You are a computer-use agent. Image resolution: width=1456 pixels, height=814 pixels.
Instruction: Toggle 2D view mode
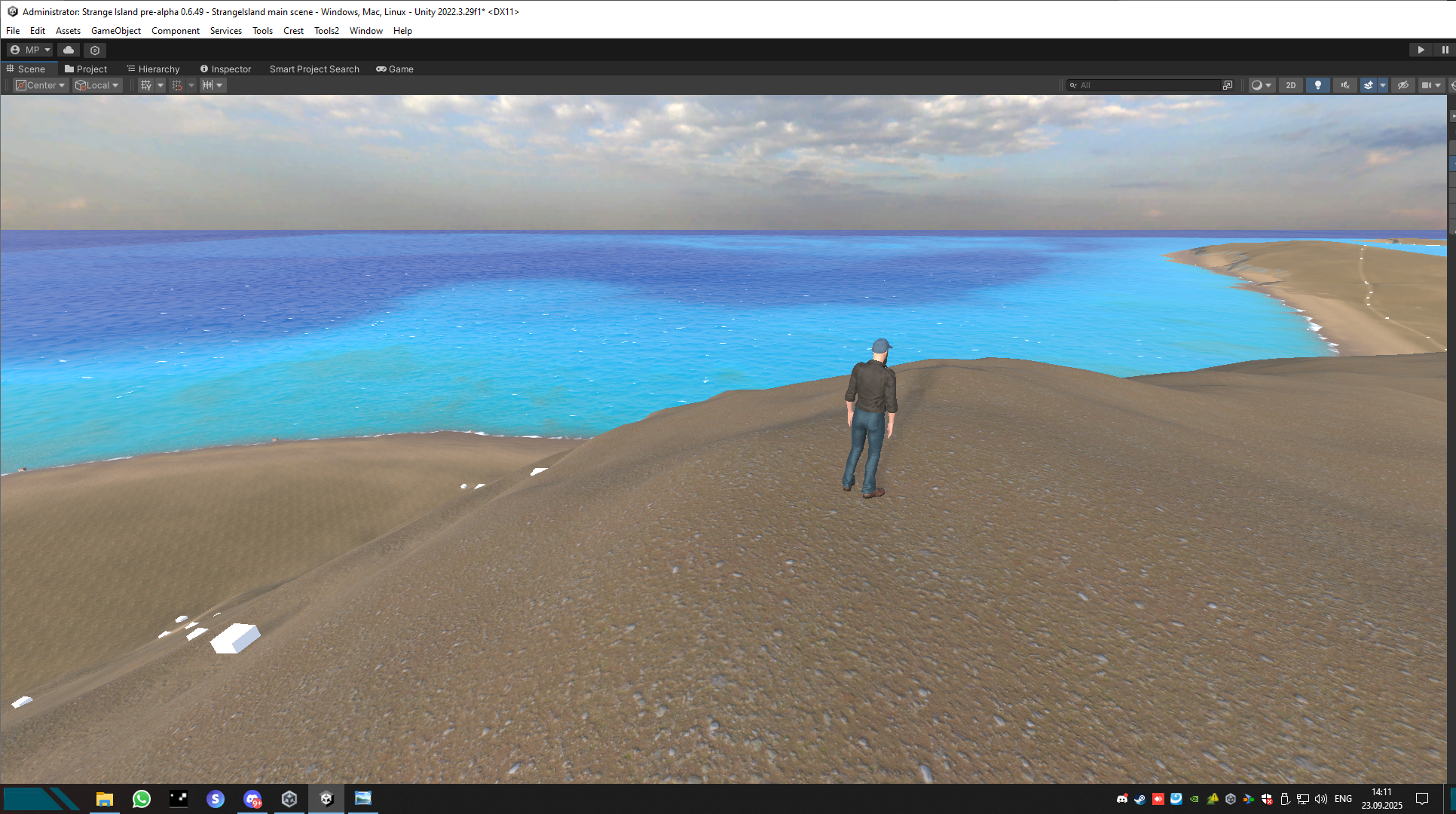point(1291,85)
